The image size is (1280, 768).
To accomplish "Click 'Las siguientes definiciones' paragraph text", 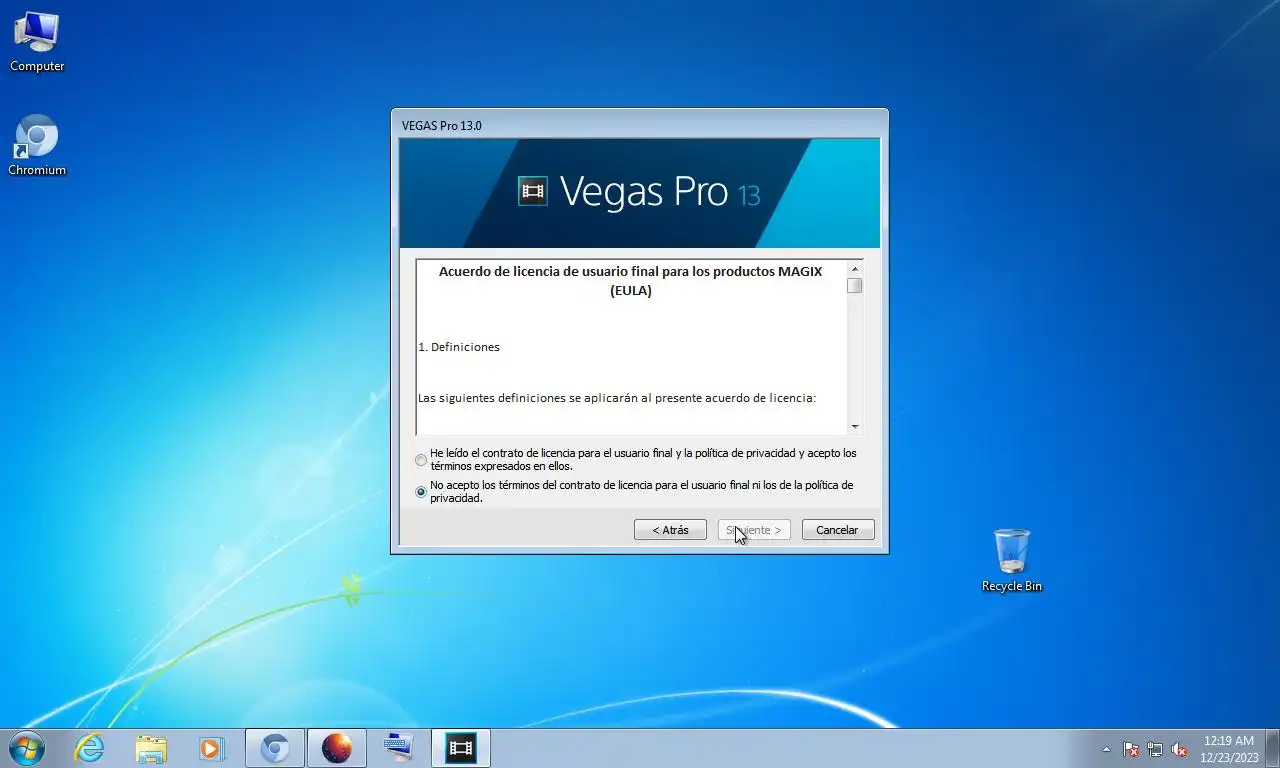I will 617,398.
